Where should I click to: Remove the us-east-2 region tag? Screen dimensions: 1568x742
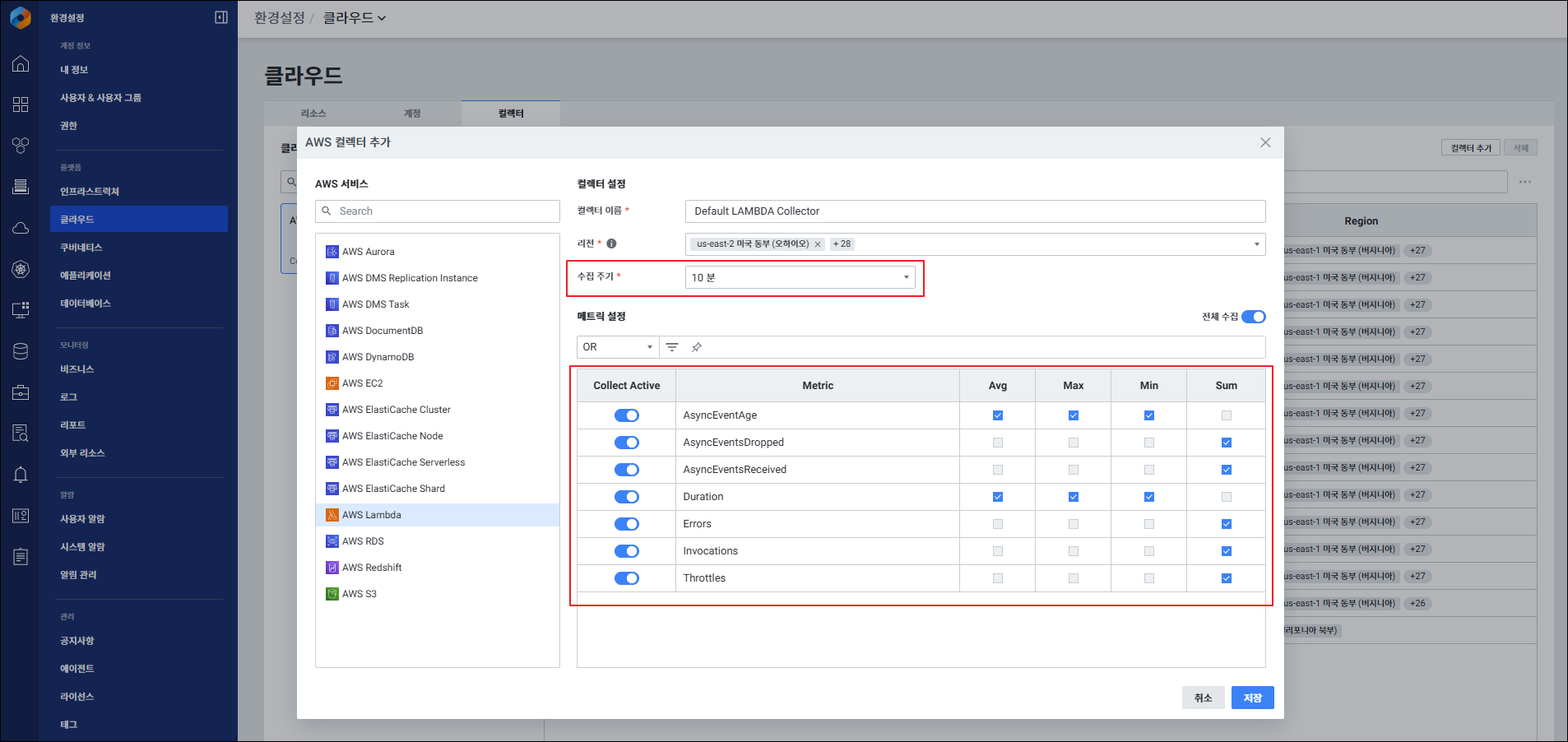[818, 244]
